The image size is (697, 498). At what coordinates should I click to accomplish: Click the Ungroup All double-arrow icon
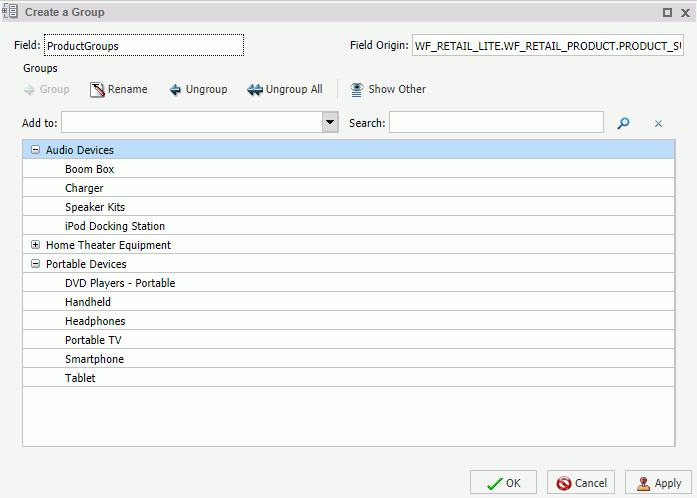pos(255,90)
